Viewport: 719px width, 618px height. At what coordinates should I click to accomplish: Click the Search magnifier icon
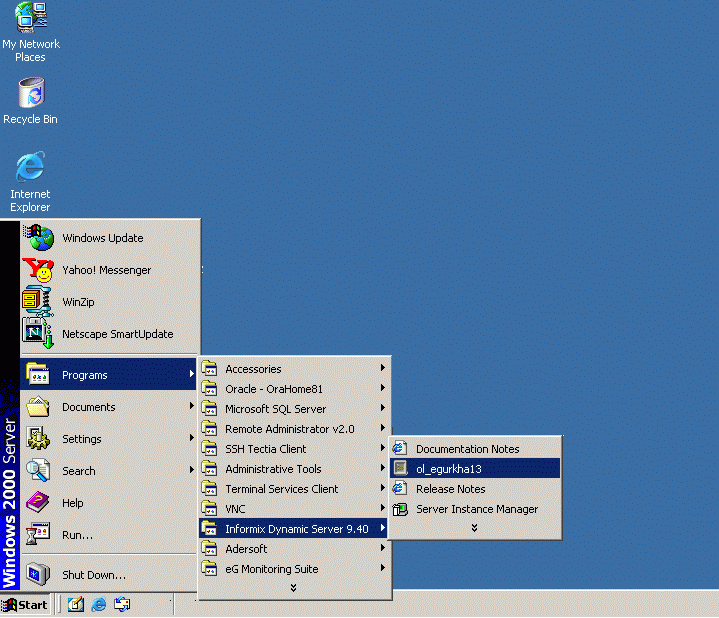point(38,470)
